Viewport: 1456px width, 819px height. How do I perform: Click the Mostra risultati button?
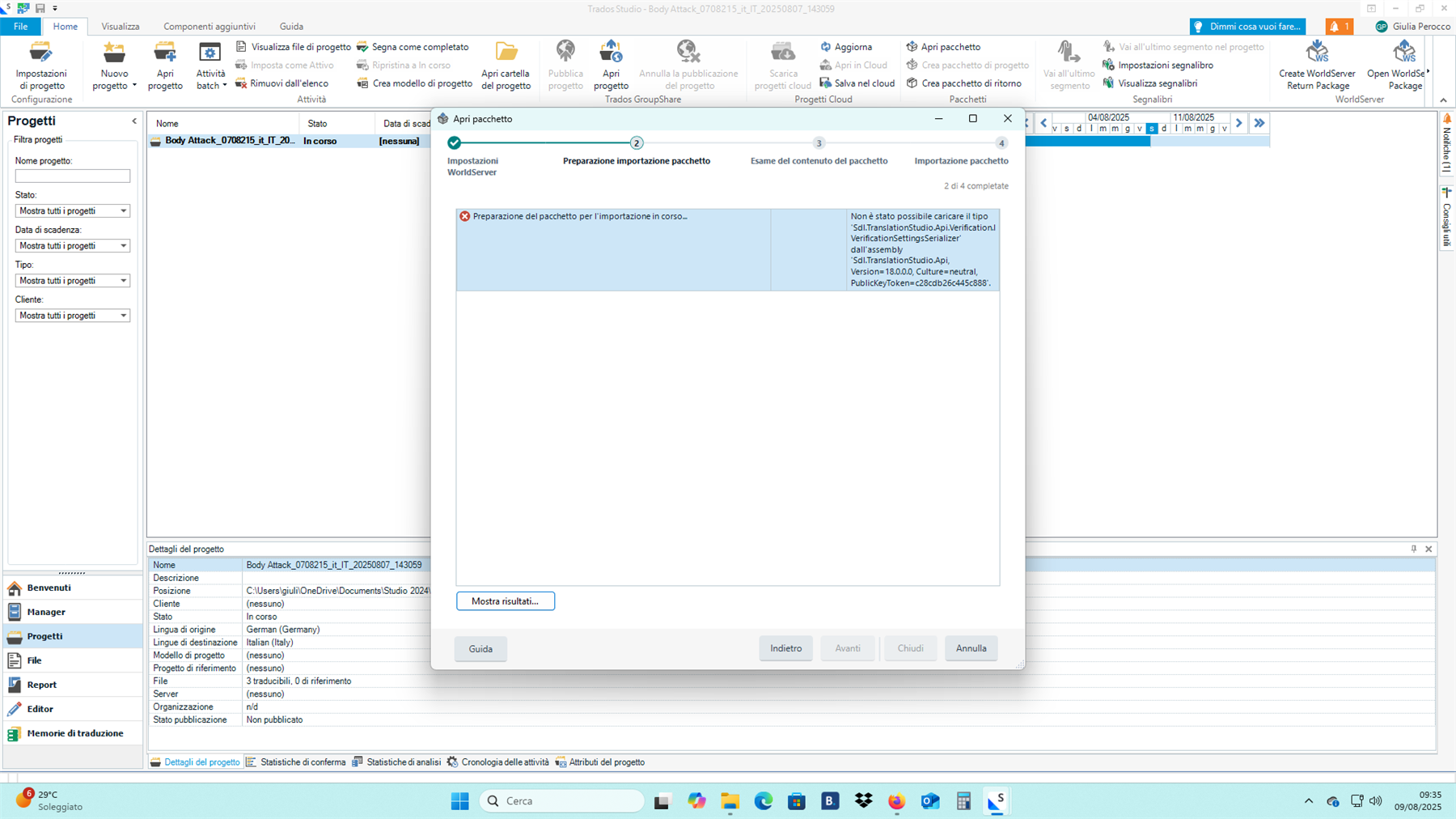505,601
